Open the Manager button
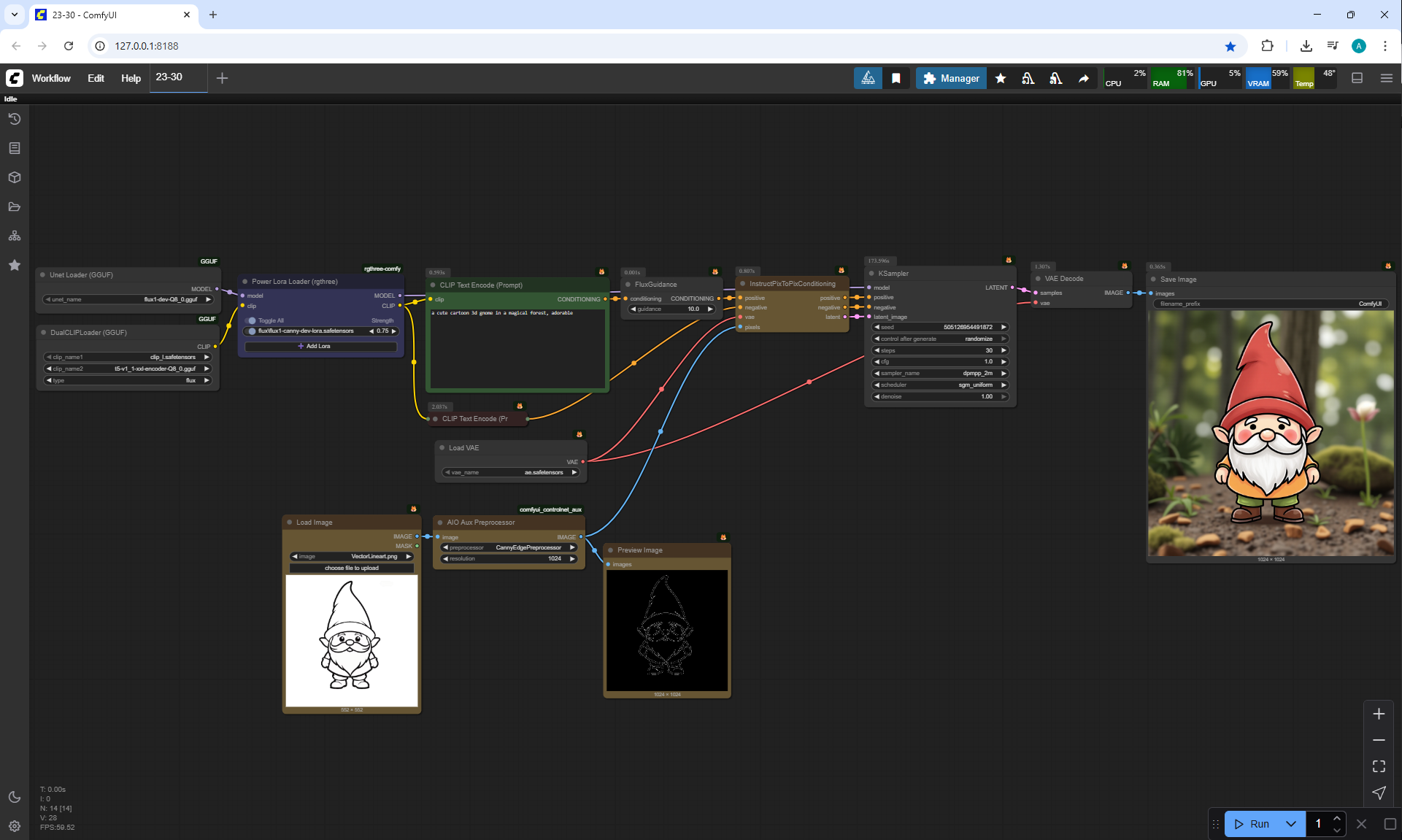This screenshot has height=840, width=1402. tap(951, 78)
